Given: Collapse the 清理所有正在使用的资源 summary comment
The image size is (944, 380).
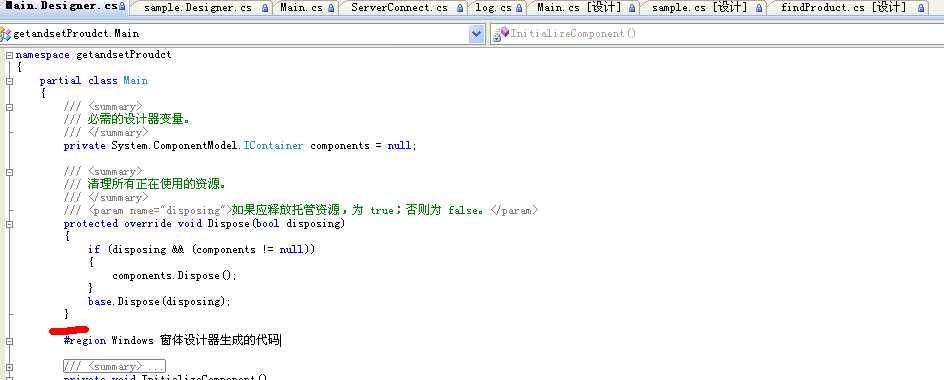Looking at the screenshot, I should [x=10, y=172].
